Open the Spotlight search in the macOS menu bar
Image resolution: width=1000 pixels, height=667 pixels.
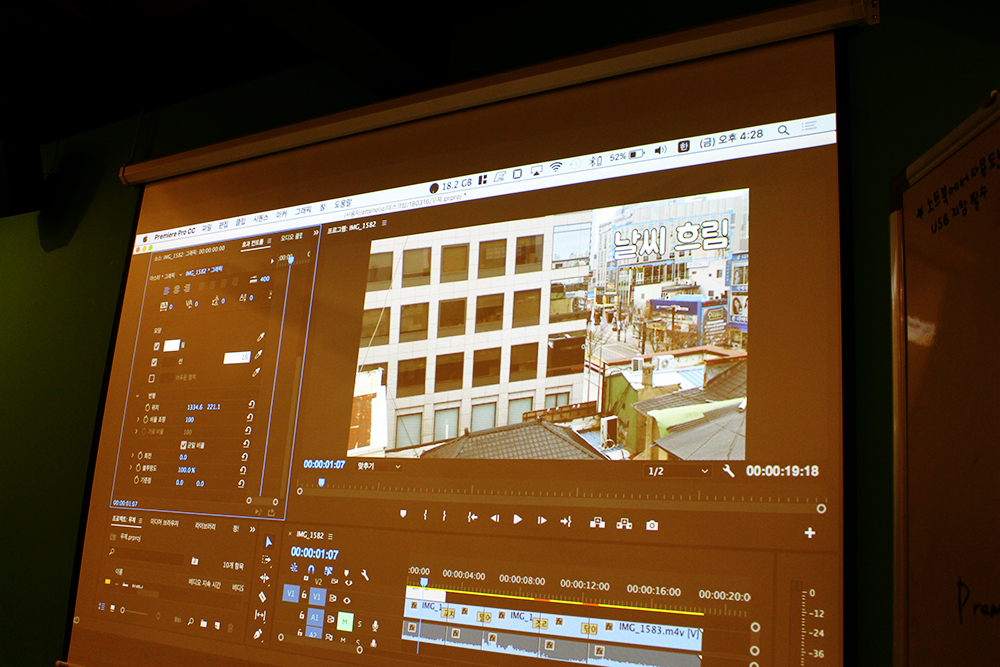pos(783,130)
